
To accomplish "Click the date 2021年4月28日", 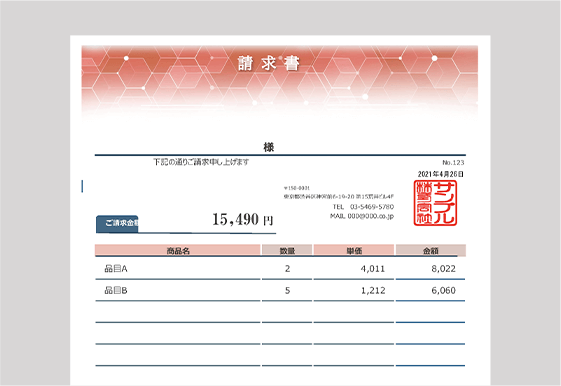I will [x=440, y=174].
